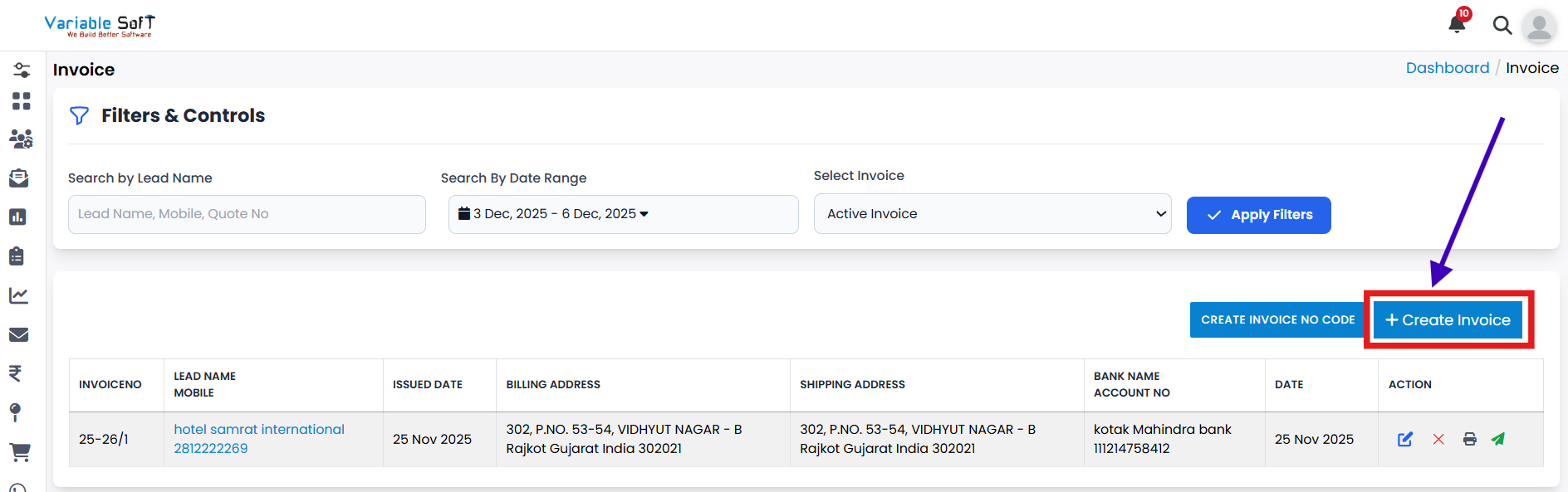The width and height of the screenshot is (1568, 492).
Task: Open the clipboard tasks sidebar icon
Action: coord(17,256)
